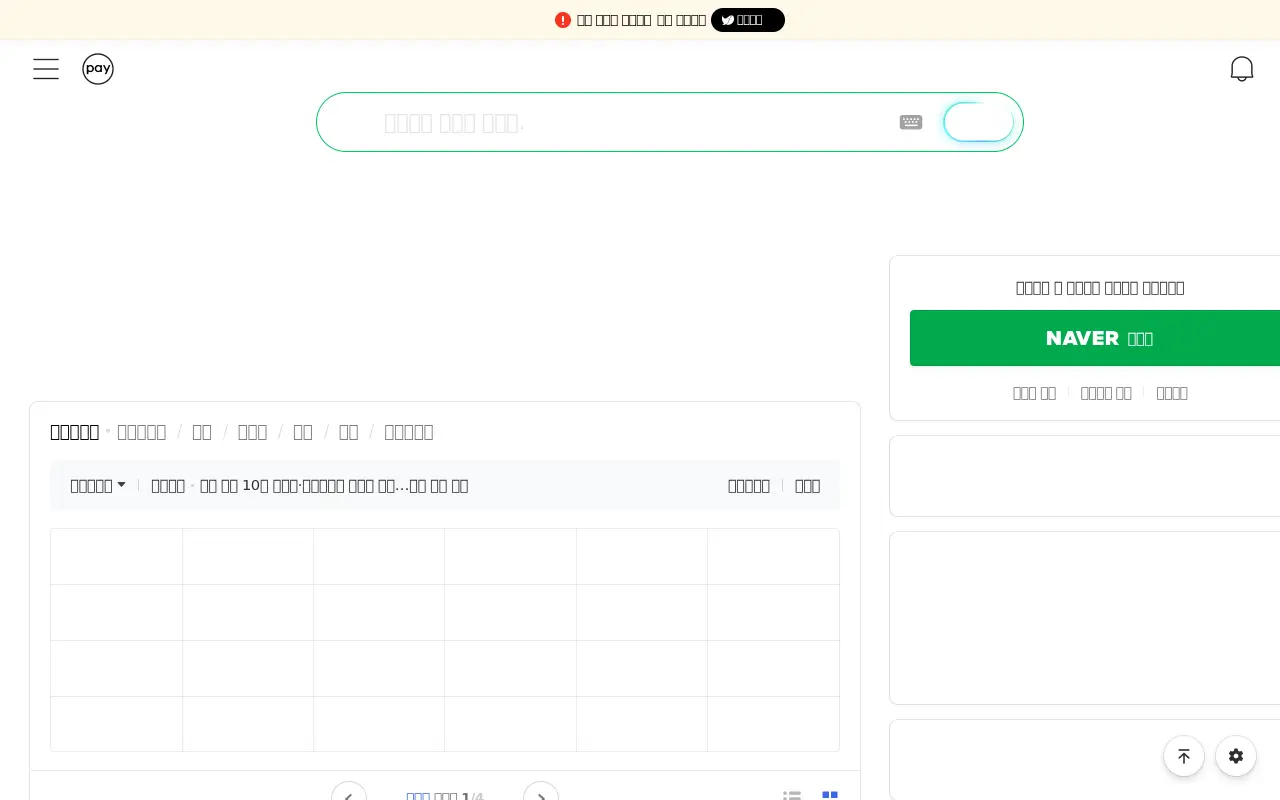Select the bold active tab above the news bar
The width and height of the screenshot is (1280, 800).
click(x=74, y=432)
